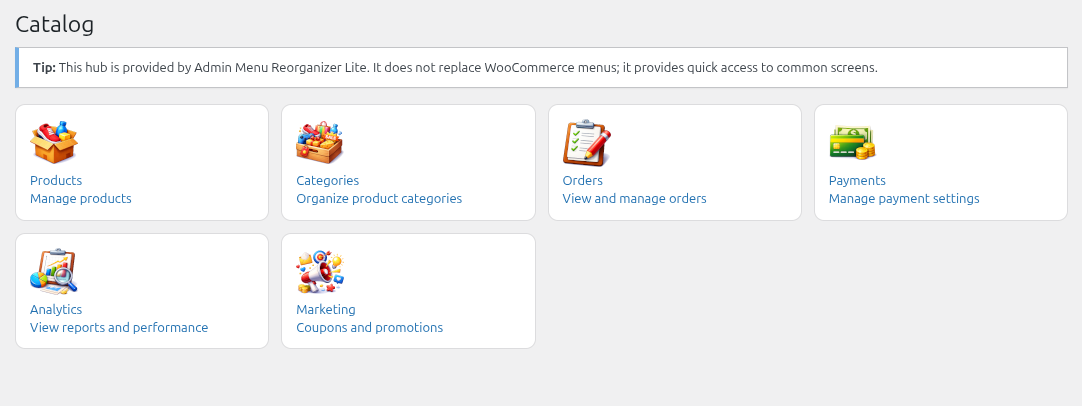1082x406 pixels.
Task: Select the "Manage products" description
Action: [81, 199]
